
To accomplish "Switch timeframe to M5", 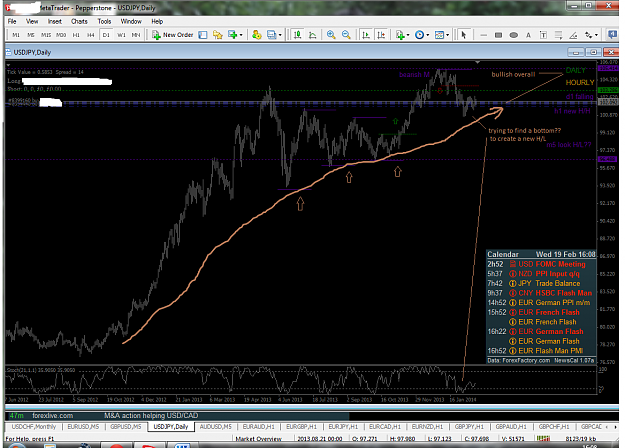I will pyautogui.click(x=31, y=35).
